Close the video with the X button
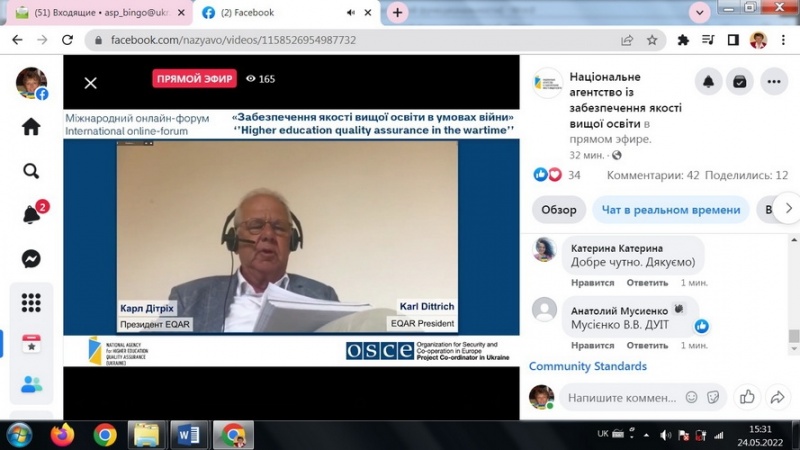Image resolution: width=800 pixels, height=450 pixels. coord(90,83)
